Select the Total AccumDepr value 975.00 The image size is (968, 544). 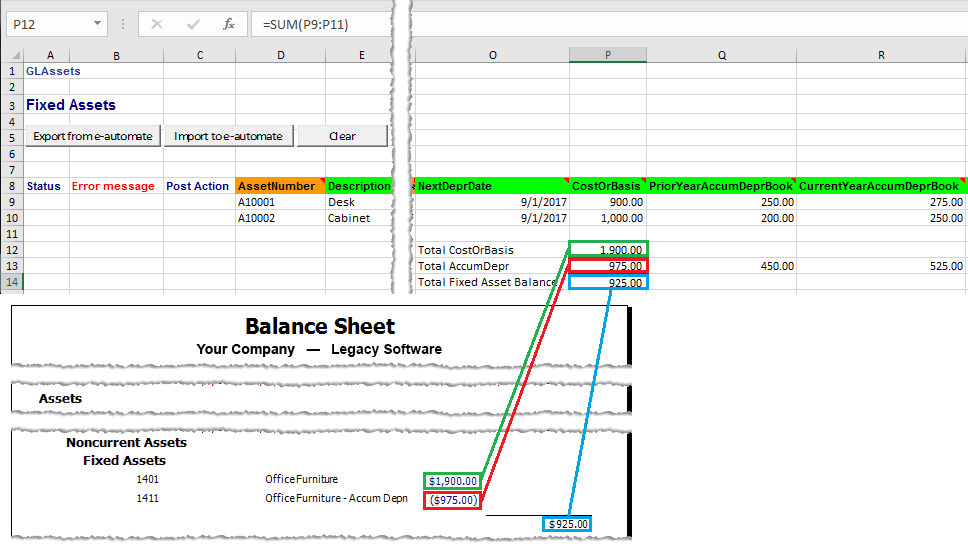pos(608,266)
